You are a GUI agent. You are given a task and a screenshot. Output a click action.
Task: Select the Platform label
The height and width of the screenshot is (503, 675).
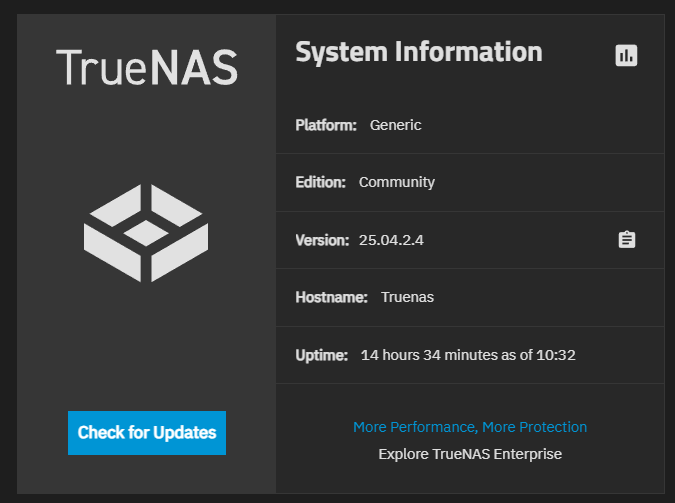pyautogui.click(x=326, y=125)
